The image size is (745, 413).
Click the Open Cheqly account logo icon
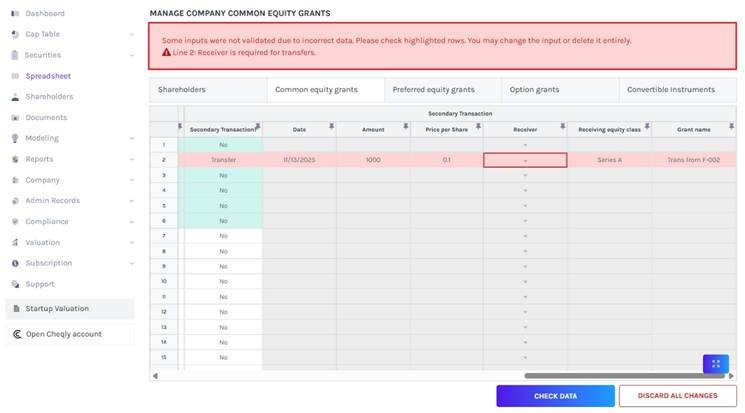(x=16, y=334)
